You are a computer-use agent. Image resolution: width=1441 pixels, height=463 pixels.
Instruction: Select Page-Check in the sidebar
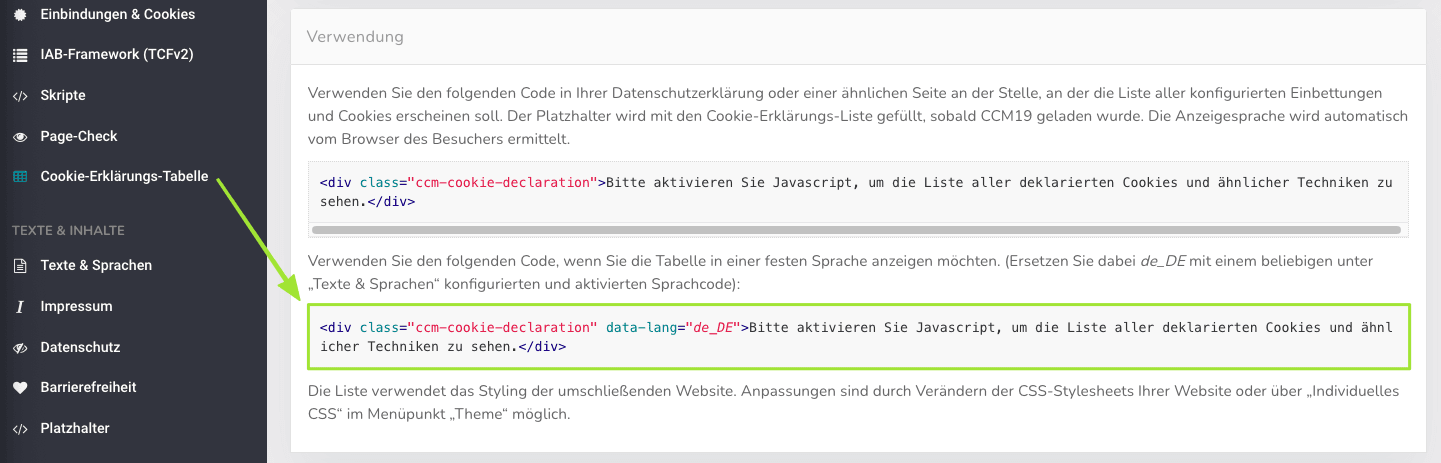coord(79,137)
